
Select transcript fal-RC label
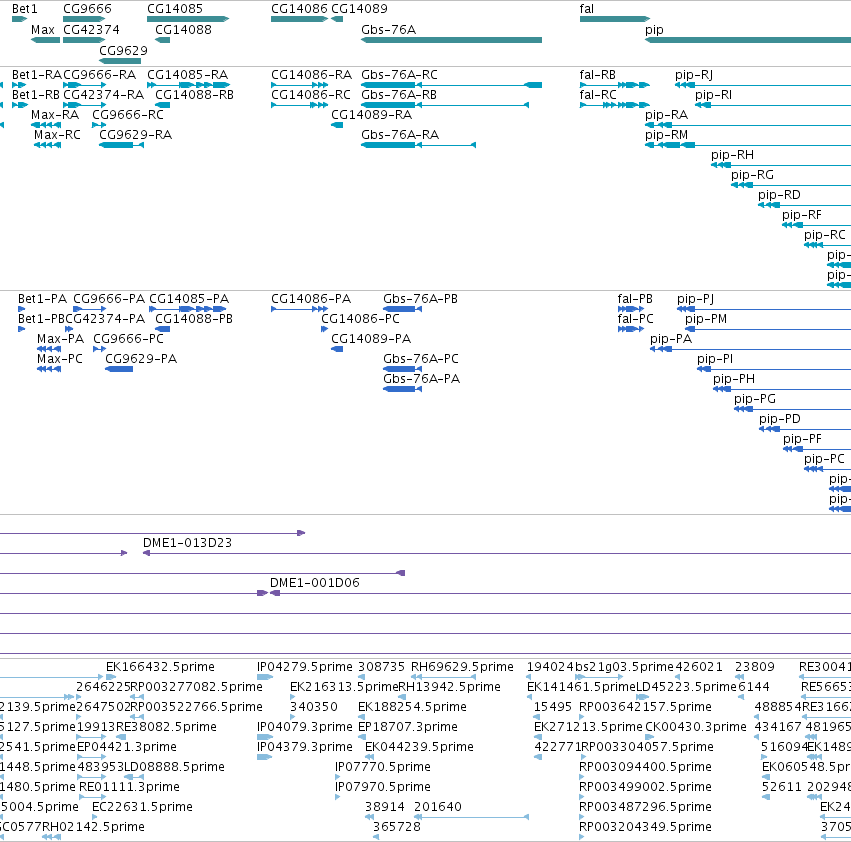[598, 95]
